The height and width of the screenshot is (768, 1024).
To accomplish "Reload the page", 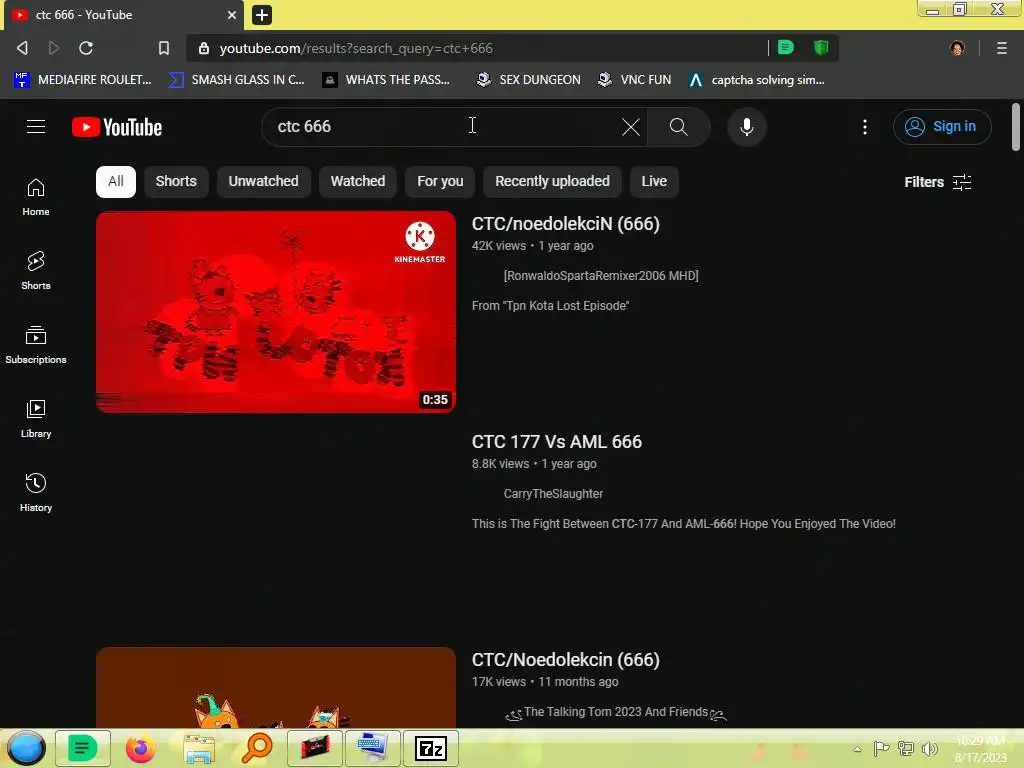I will coord(86,48).
